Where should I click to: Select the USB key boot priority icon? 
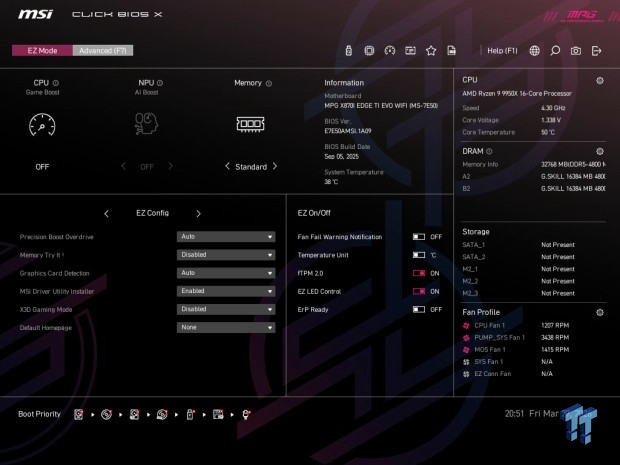190,414
